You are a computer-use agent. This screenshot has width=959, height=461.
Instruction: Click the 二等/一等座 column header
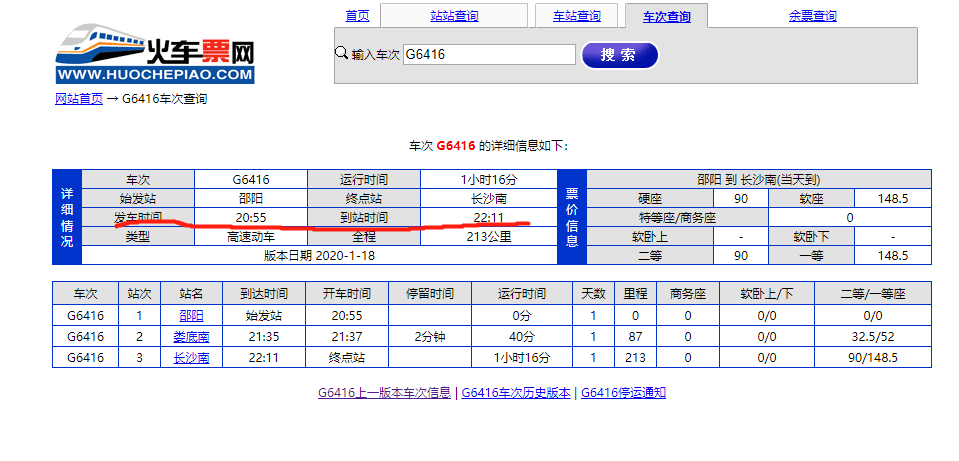click(873, 294)
